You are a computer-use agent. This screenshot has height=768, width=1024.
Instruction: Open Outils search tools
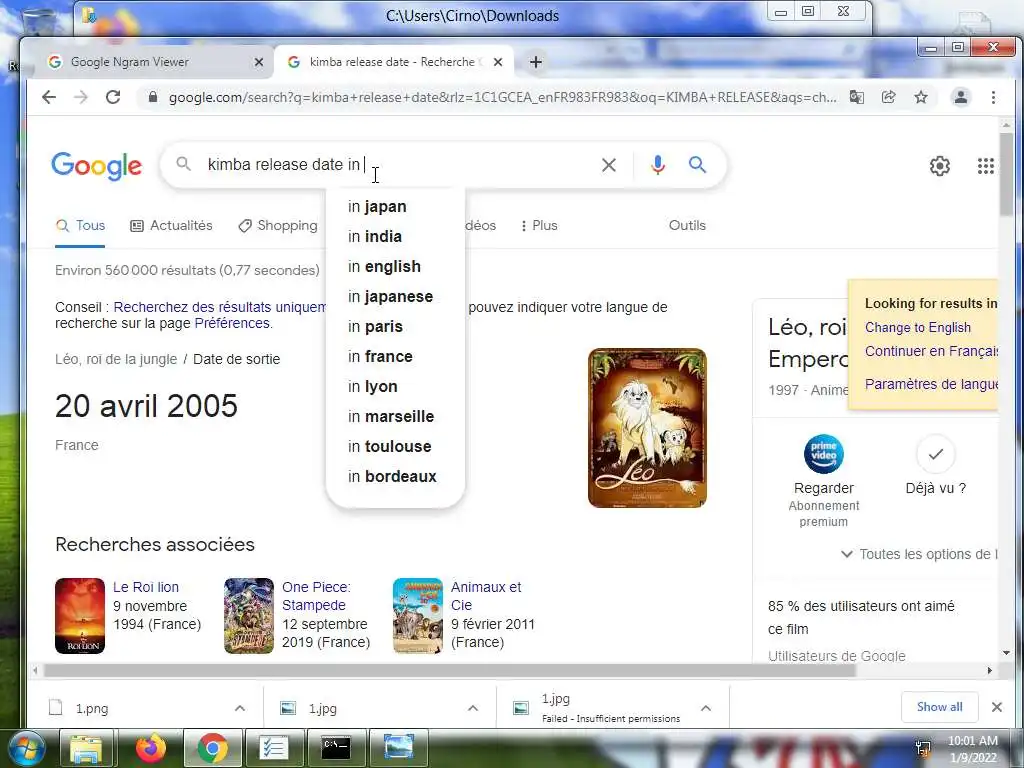687,225
